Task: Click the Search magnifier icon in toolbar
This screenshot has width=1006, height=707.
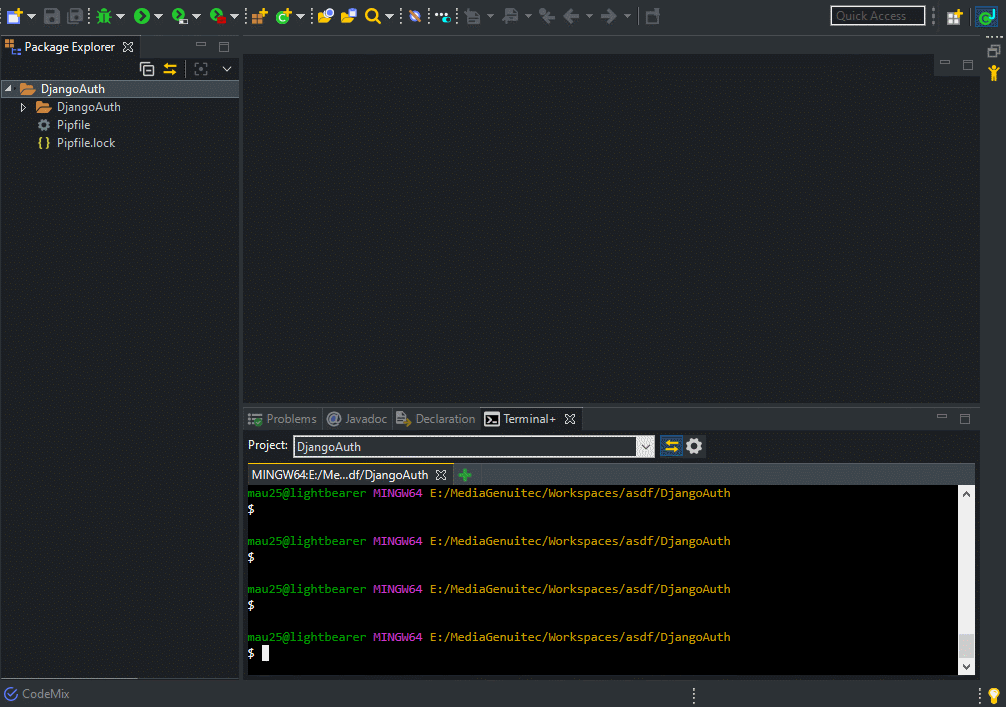Action: pos(372,16)
